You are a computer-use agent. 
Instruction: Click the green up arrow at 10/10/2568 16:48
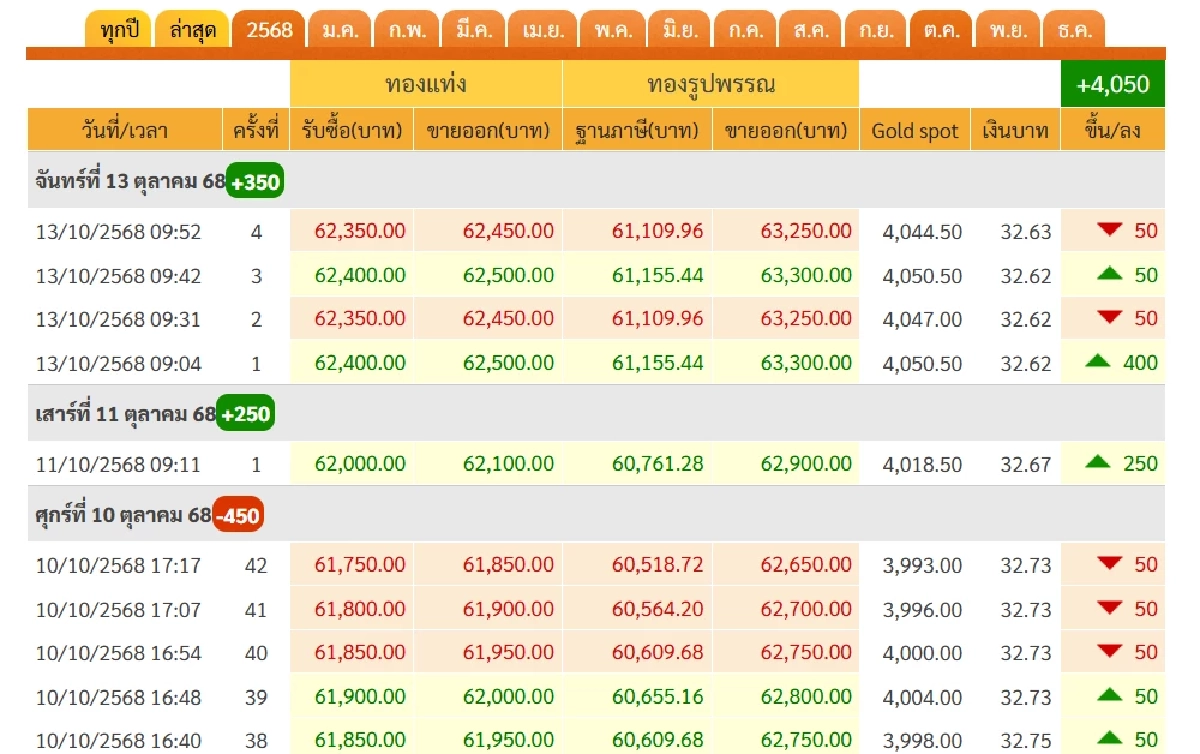coord(1109,696)
